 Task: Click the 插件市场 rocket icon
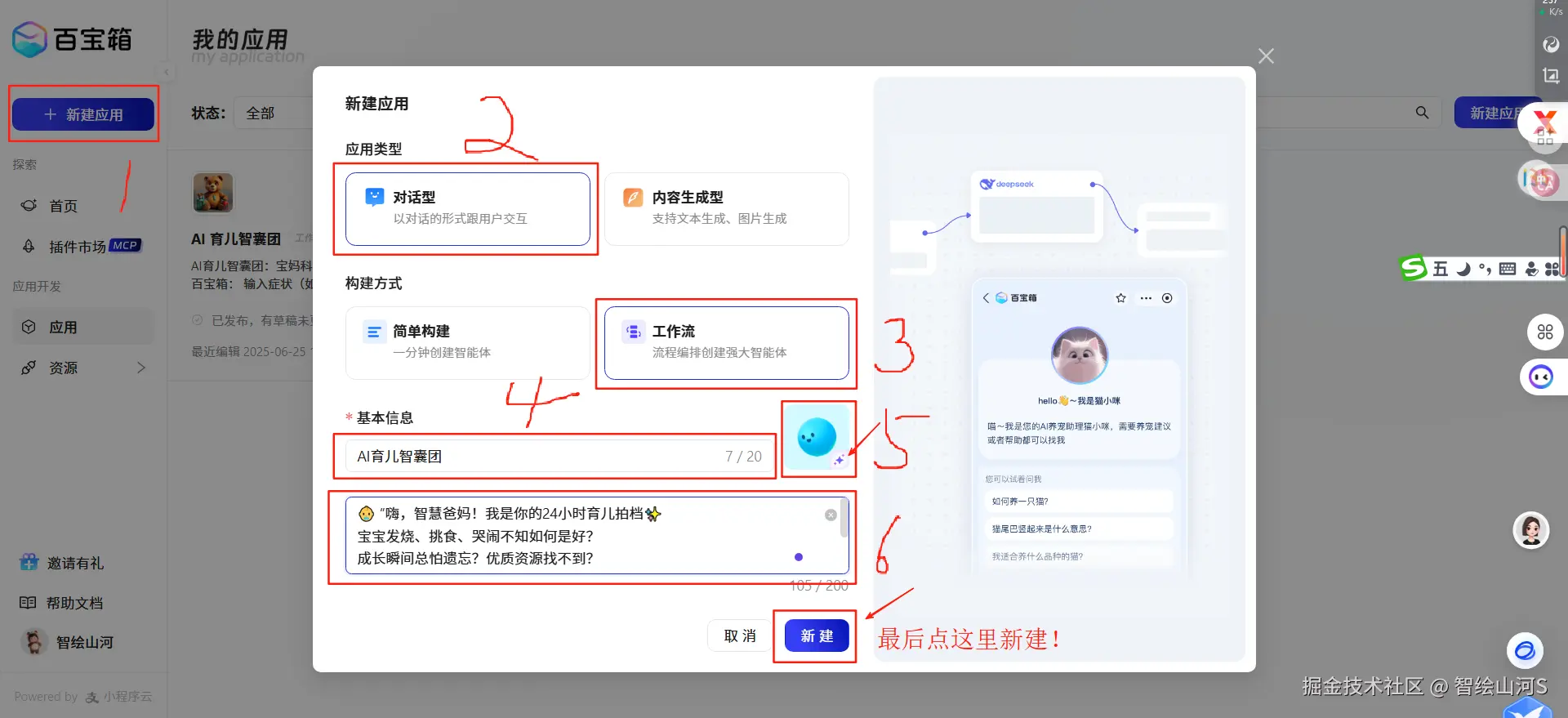click(x=29, y=246)
